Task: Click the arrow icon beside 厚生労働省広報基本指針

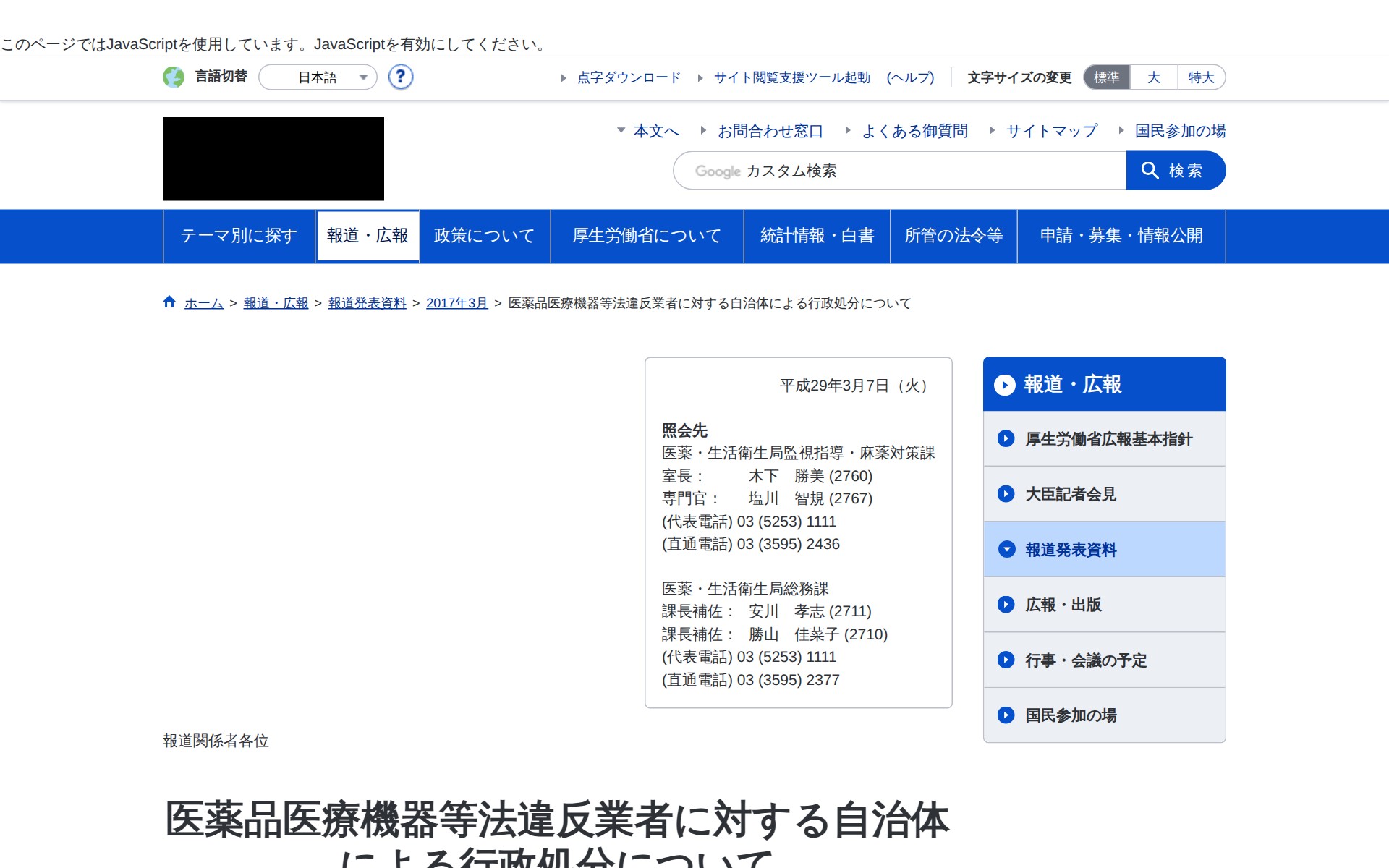Action: point(1006,438)
